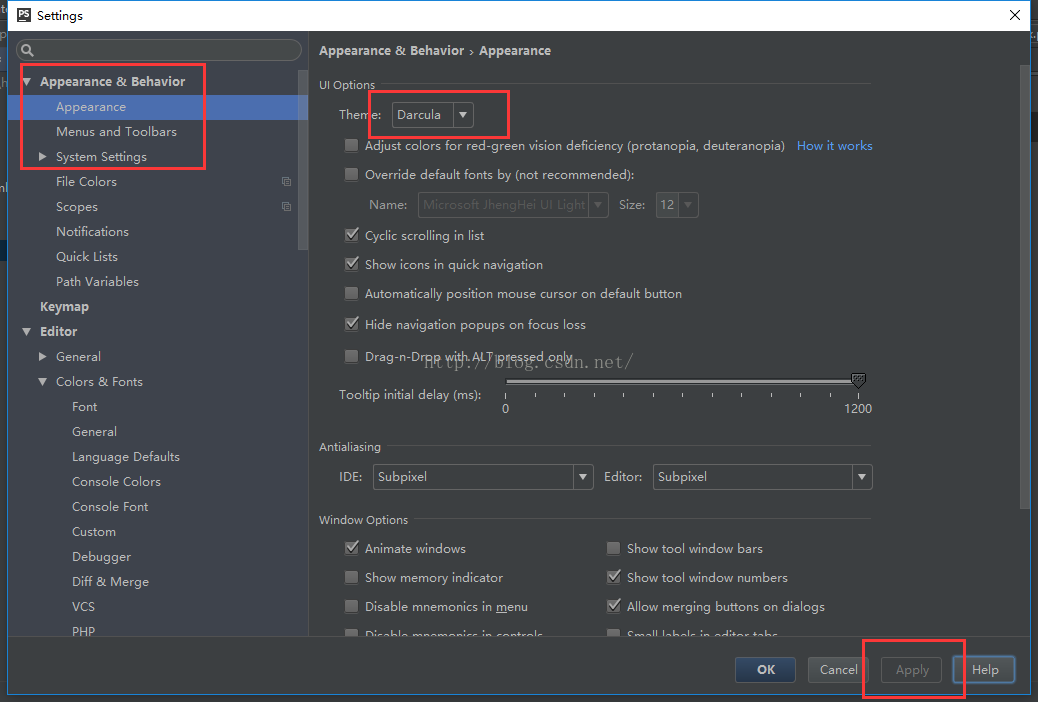Enable Adjust colors for red-green vision deficiency
The image size is (1038, 702).
point(352,146)
